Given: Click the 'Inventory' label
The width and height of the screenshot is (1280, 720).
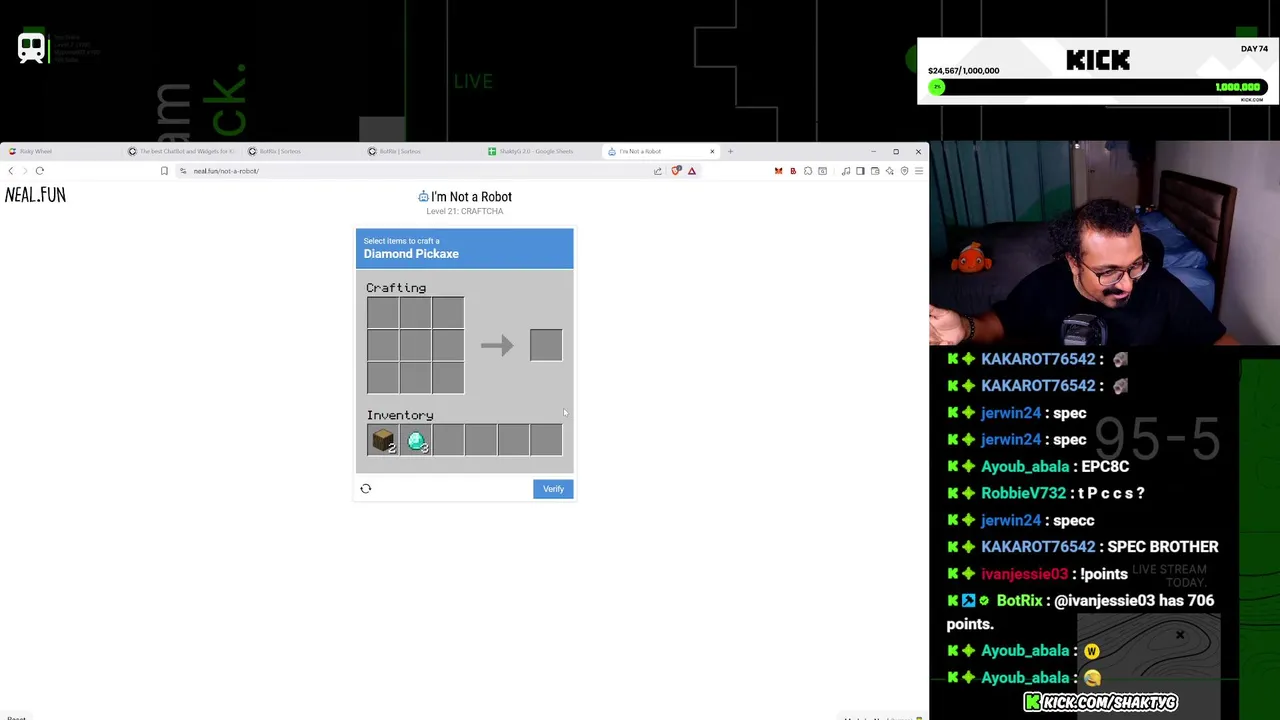Looking at the screenshot, I should click(x=400, y=415).
